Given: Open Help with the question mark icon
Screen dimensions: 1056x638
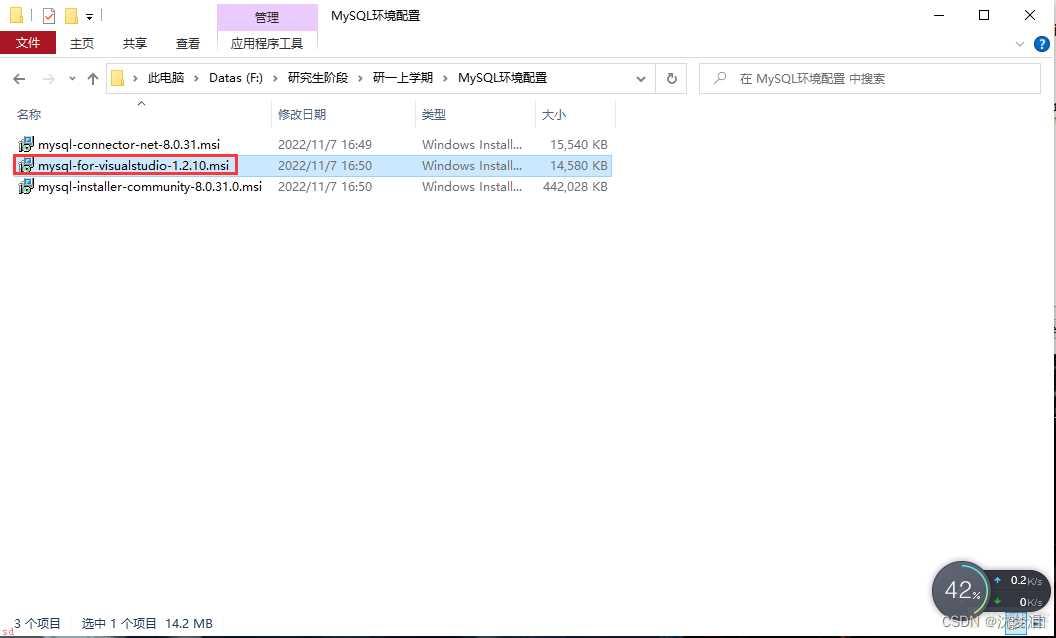Looking at the screenshot, I should pos(1041,44).
